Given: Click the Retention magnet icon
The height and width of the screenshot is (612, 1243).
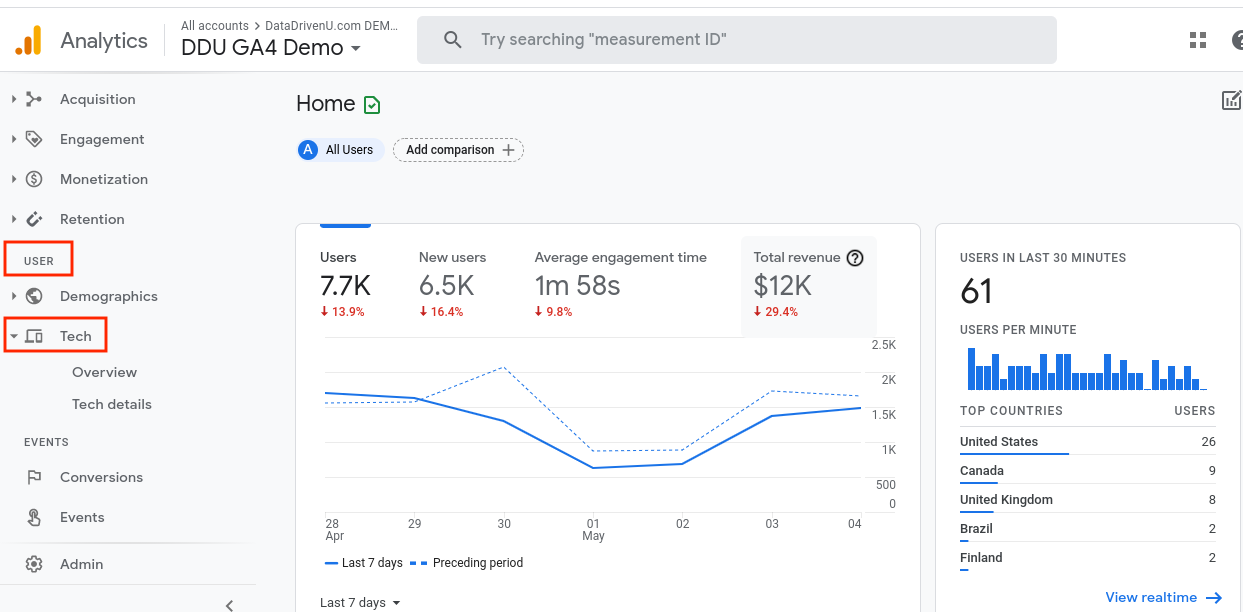Looking at the screenshot, I should tap(34, 219).
